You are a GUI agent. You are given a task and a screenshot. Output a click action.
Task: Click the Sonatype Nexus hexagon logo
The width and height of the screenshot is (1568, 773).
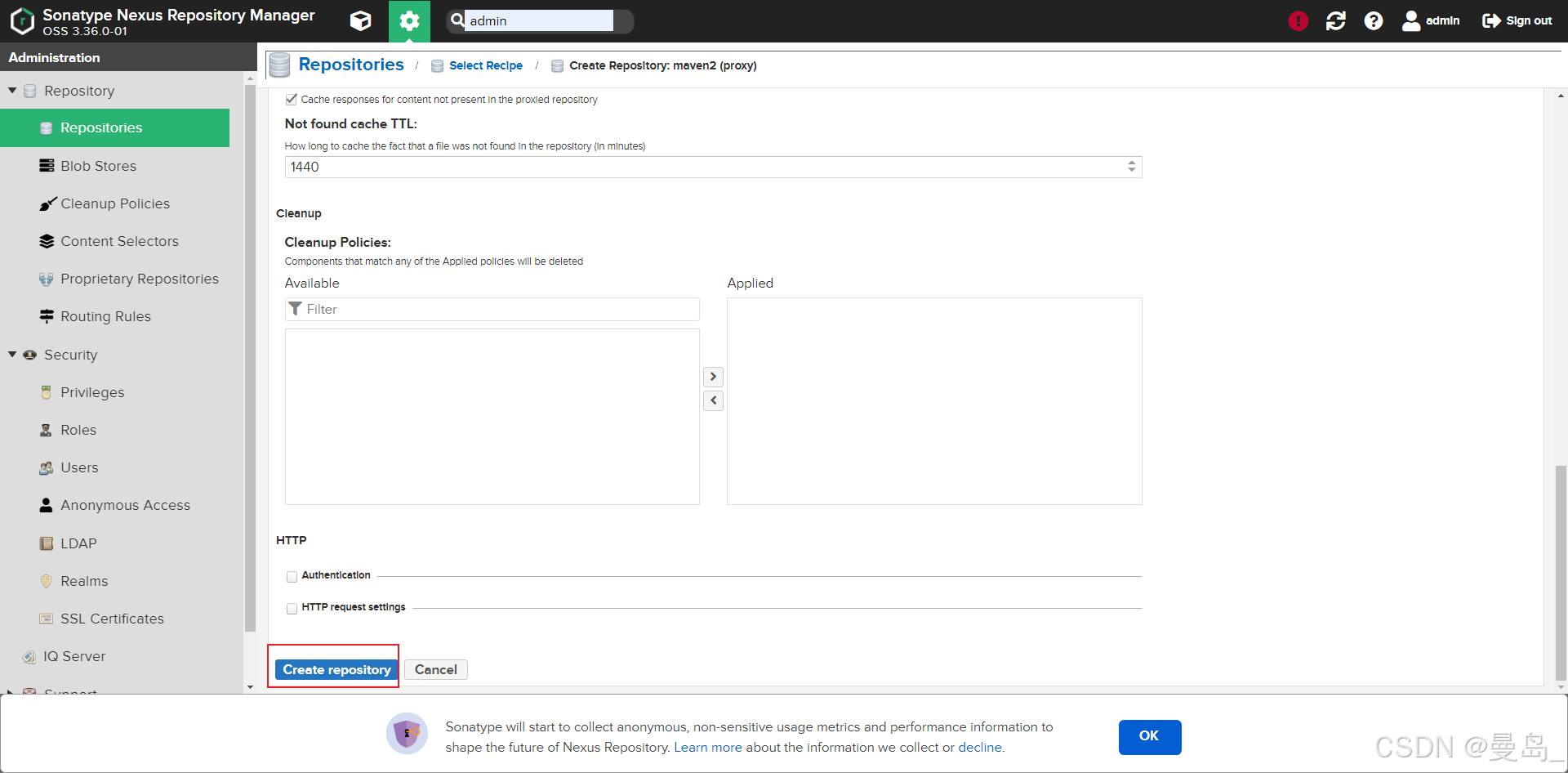(x=22, y=21)
